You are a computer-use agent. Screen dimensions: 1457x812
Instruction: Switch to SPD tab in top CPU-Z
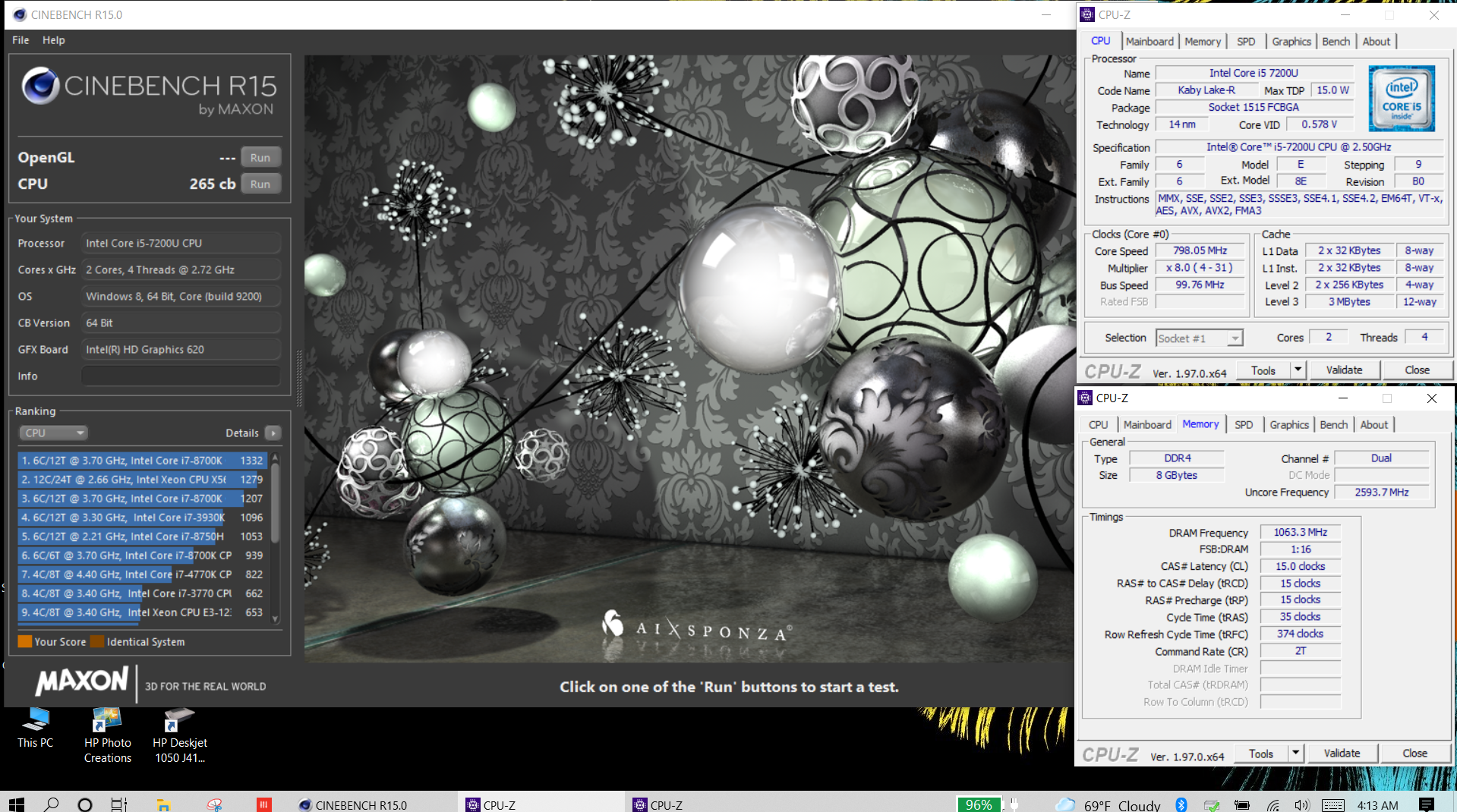click(1246, 42)
